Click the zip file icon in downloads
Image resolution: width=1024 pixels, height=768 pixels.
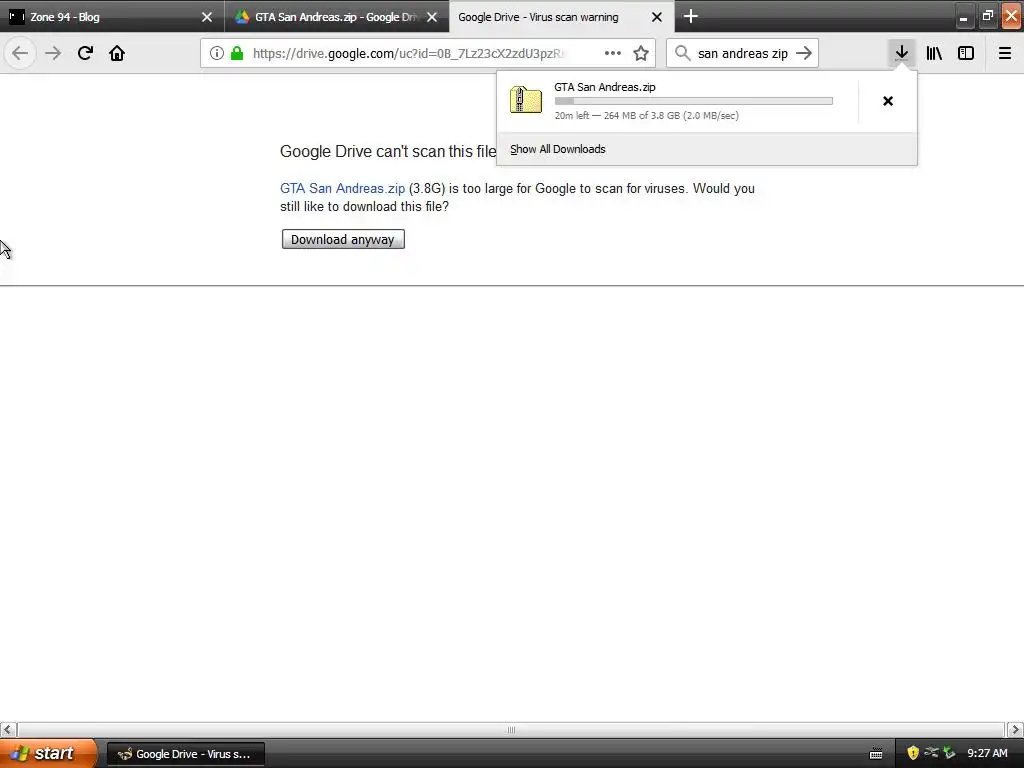pos(526,101)
